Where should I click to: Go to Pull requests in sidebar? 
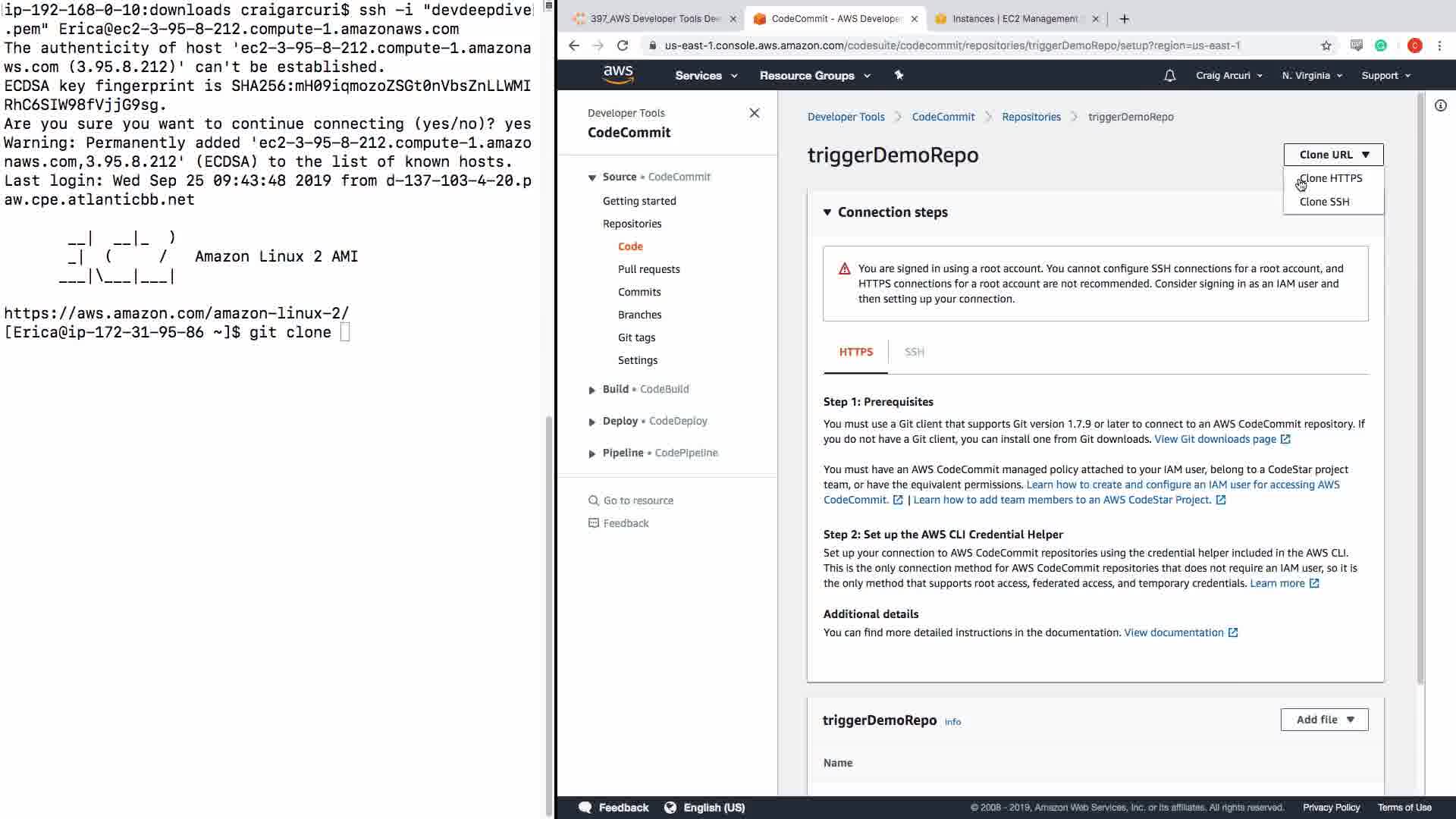648,269
